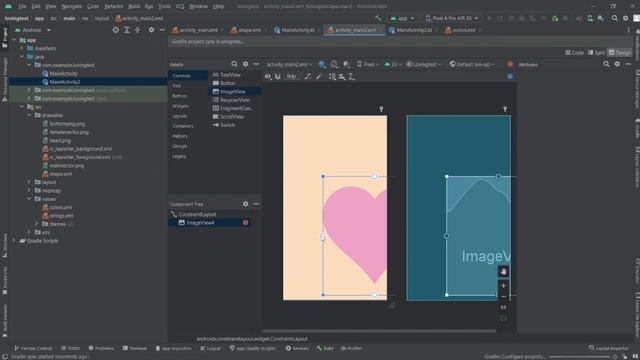Open Terminal tool window
Screen dimensions: 640x360
134,348
